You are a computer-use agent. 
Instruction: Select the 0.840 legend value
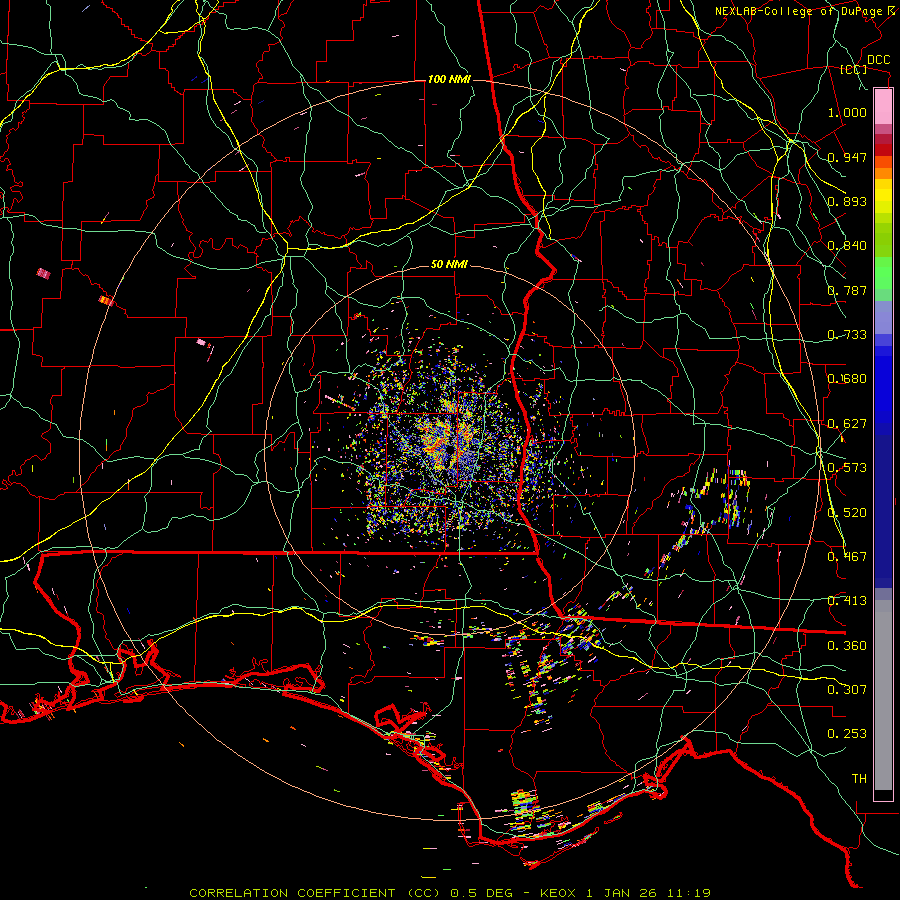[847, 246]
